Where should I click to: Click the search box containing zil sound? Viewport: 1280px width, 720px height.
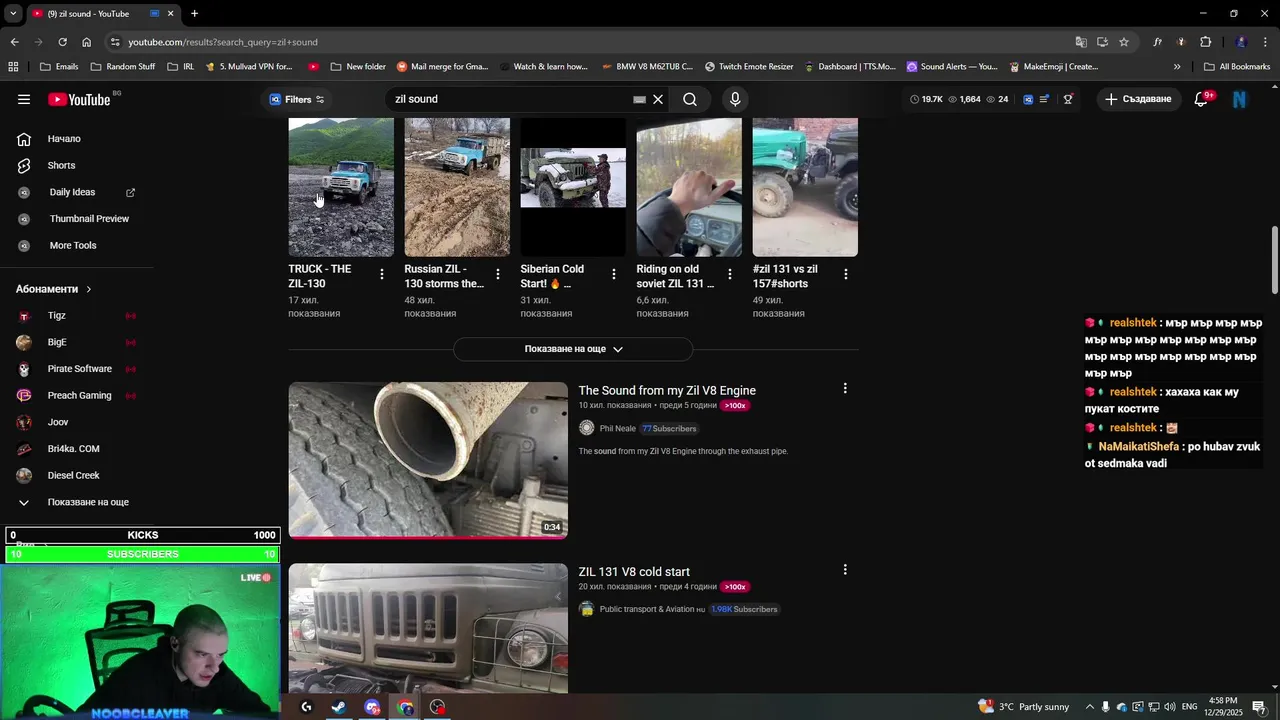[x=510, y=99]
